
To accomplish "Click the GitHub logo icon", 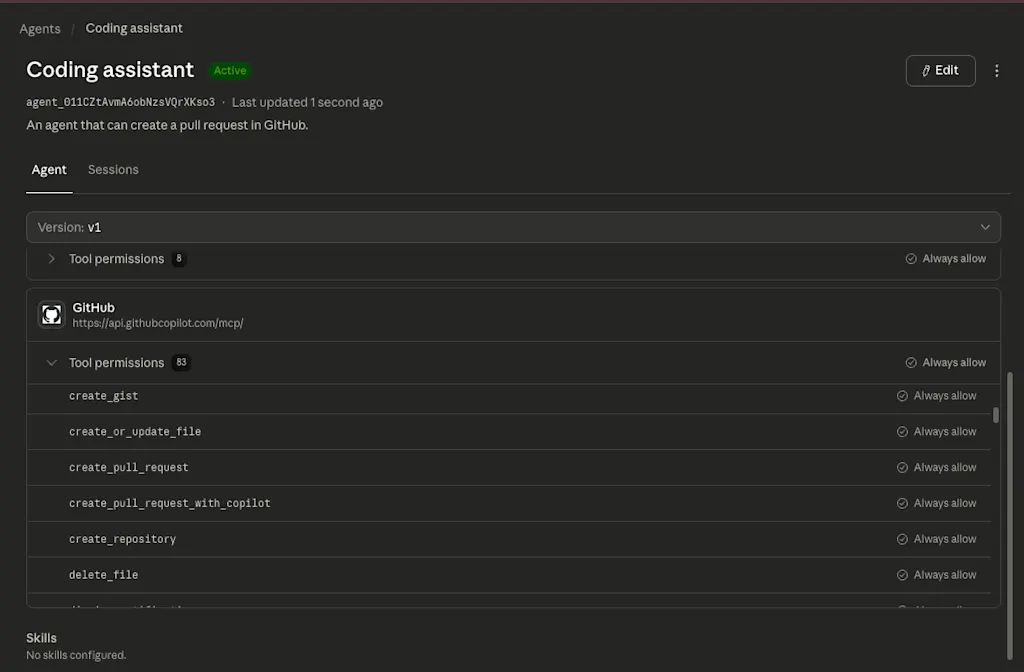I will [52, 315].
